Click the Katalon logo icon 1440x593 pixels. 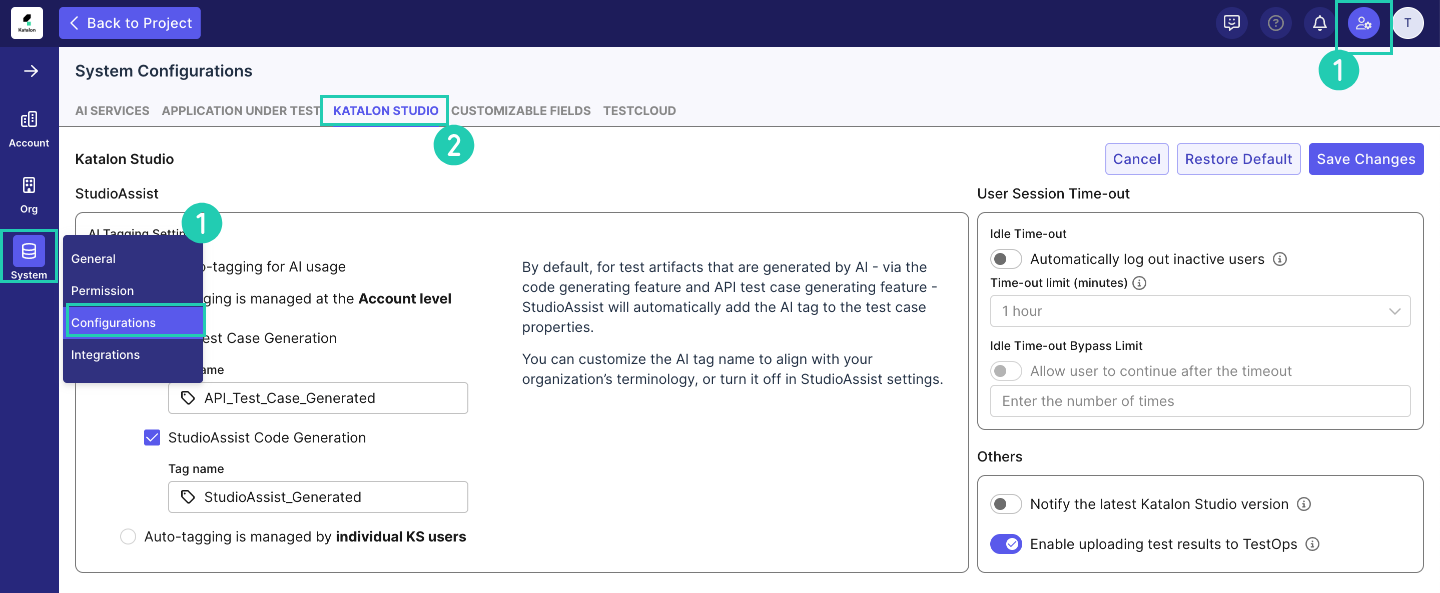tap(27, 23)
